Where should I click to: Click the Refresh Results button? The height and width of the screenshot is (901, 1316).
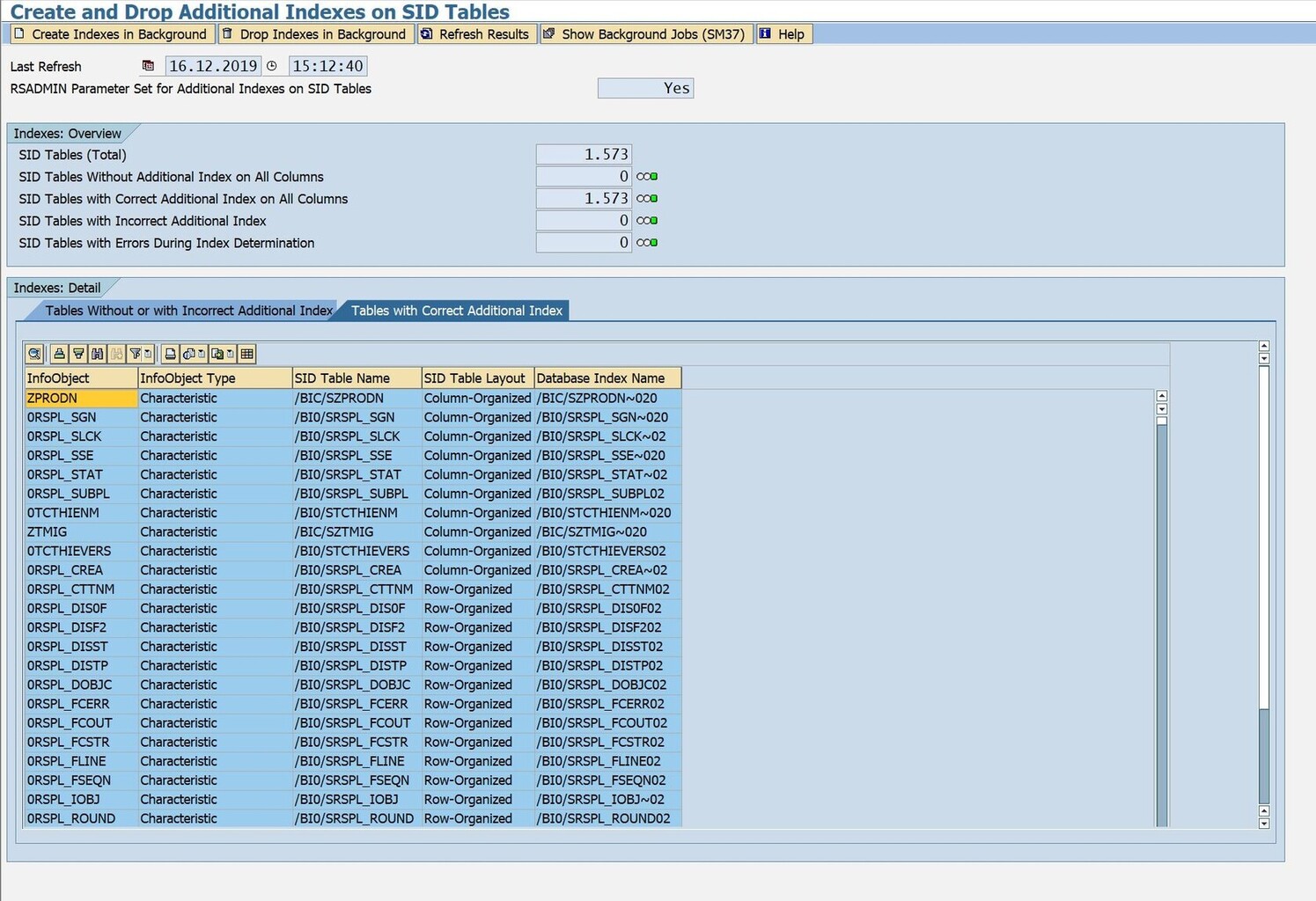pos(475,34)
